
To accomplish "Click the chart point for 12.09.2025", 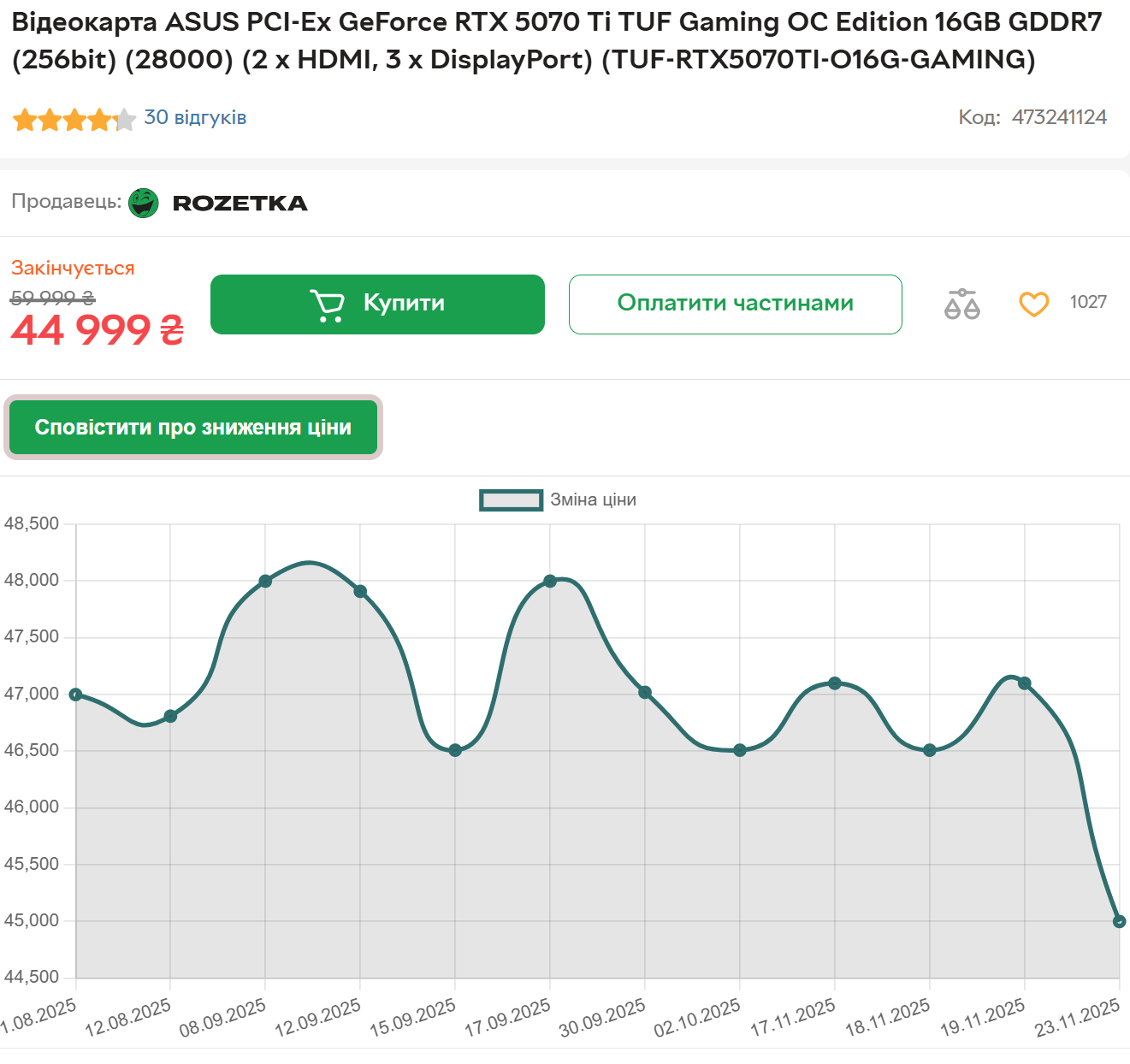I will click(360, 591).
